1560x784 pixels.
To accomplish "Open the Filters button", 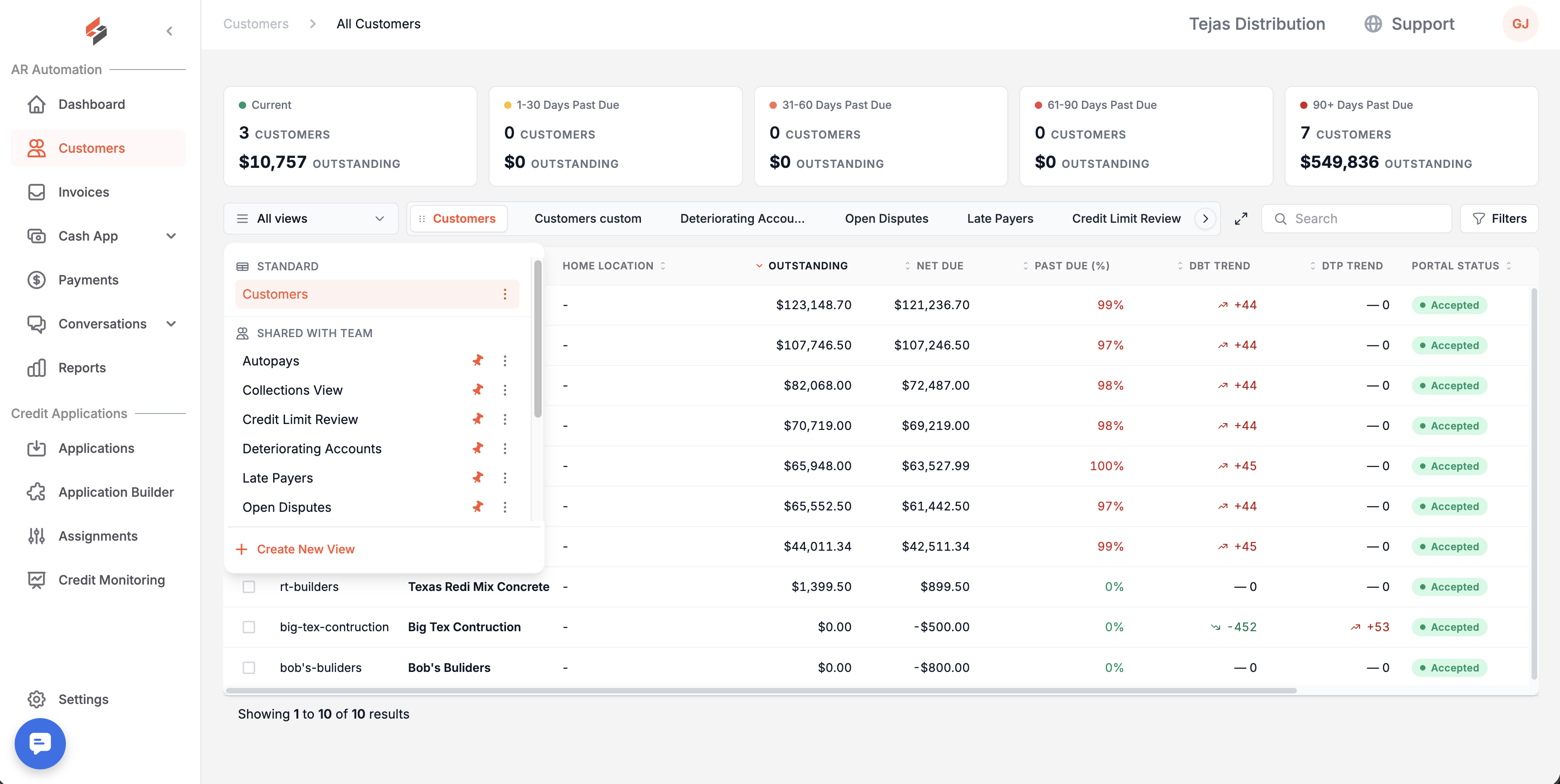I will 1499,219.
